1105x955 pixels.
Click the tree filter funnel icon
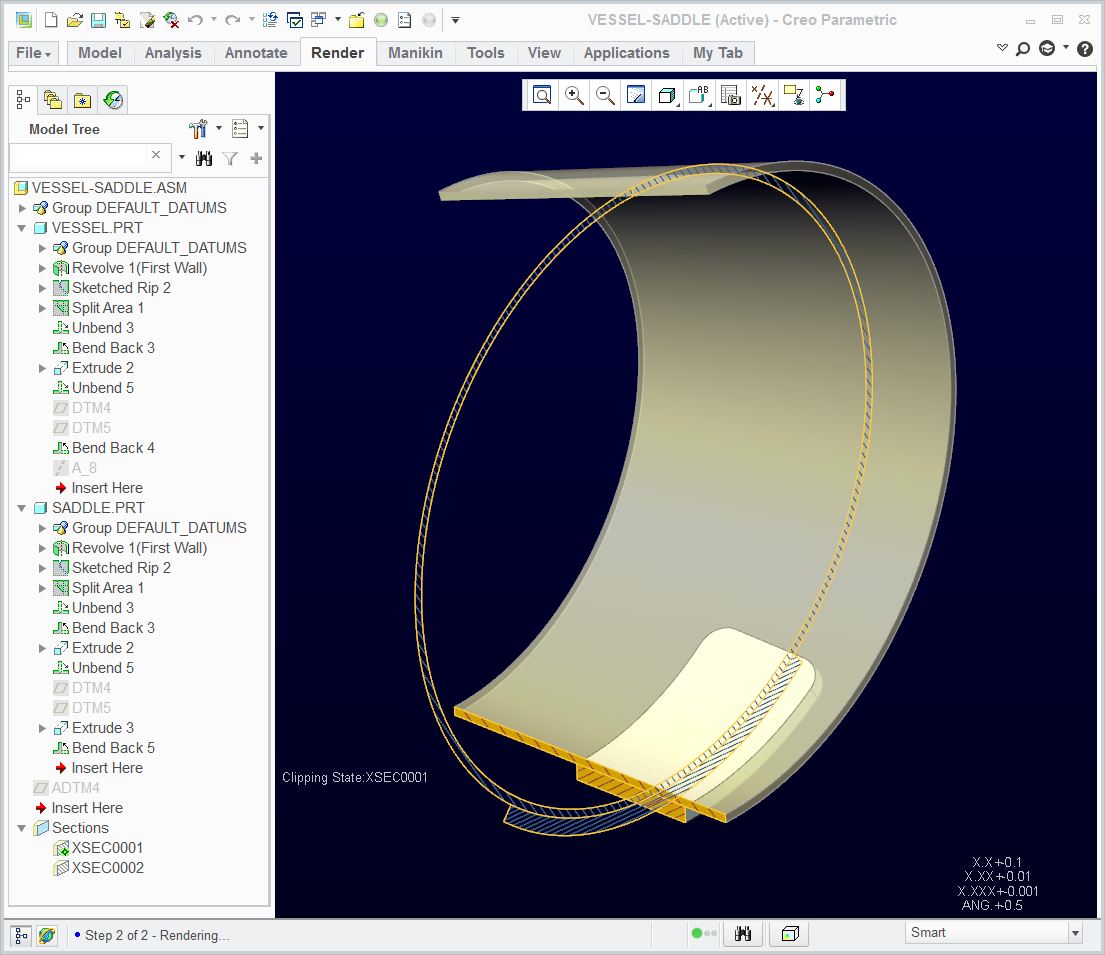point(230,159)
